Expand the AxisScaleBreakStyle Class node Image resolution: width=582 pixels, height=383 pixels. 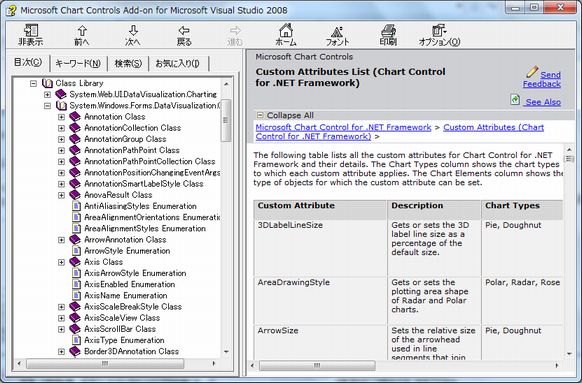point(62,307)
